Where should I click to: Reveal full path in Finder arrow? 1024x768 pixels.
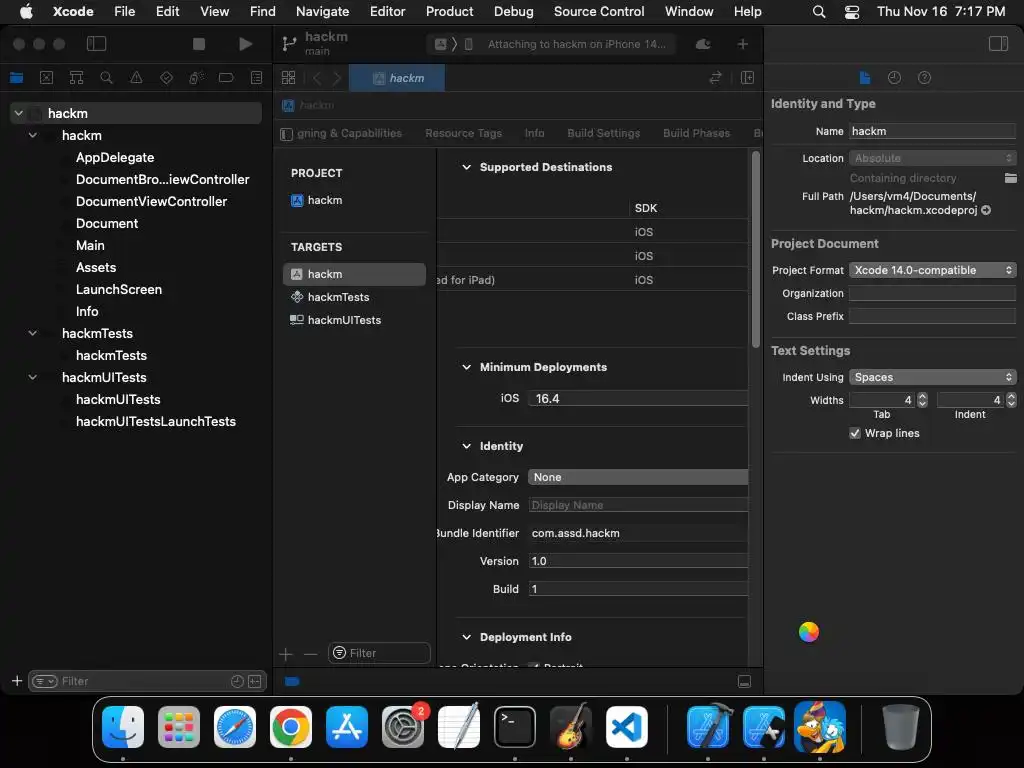986,210
